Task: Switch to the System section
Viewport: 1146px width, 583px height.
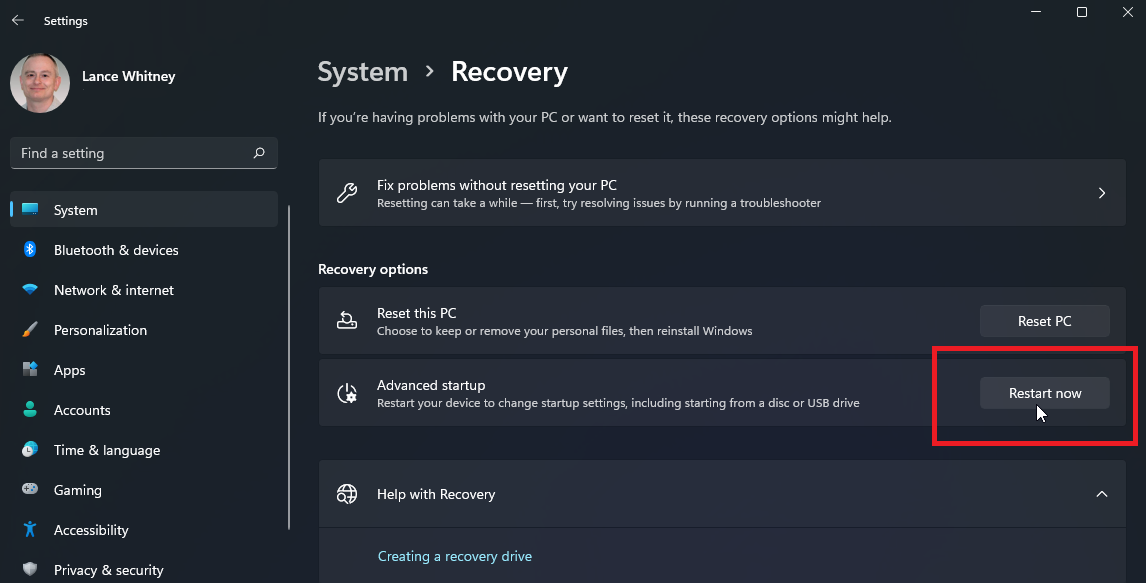Action: 77,210
